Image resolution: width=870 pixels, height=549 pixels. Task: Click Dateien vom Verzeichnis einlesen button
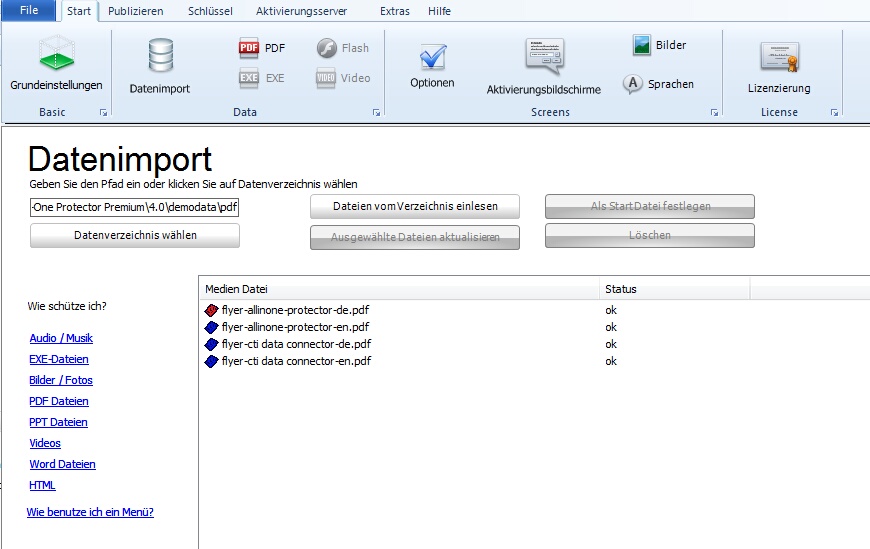click(415, 206)
